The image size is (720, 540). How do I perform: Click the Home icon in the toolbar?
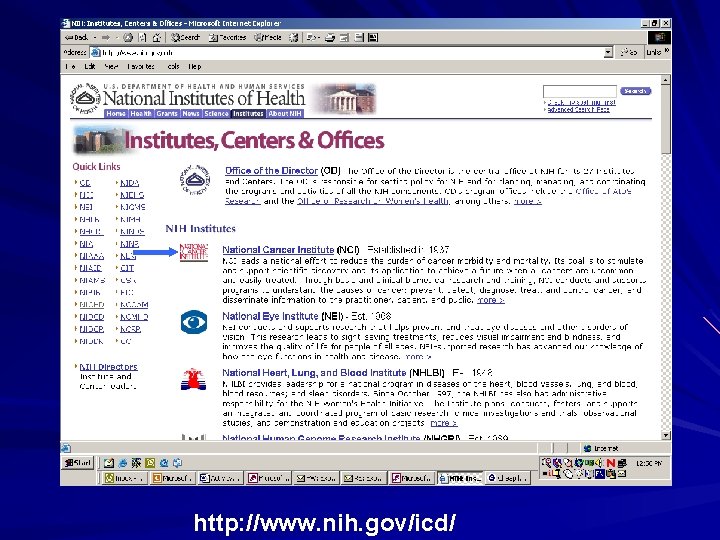157,38
